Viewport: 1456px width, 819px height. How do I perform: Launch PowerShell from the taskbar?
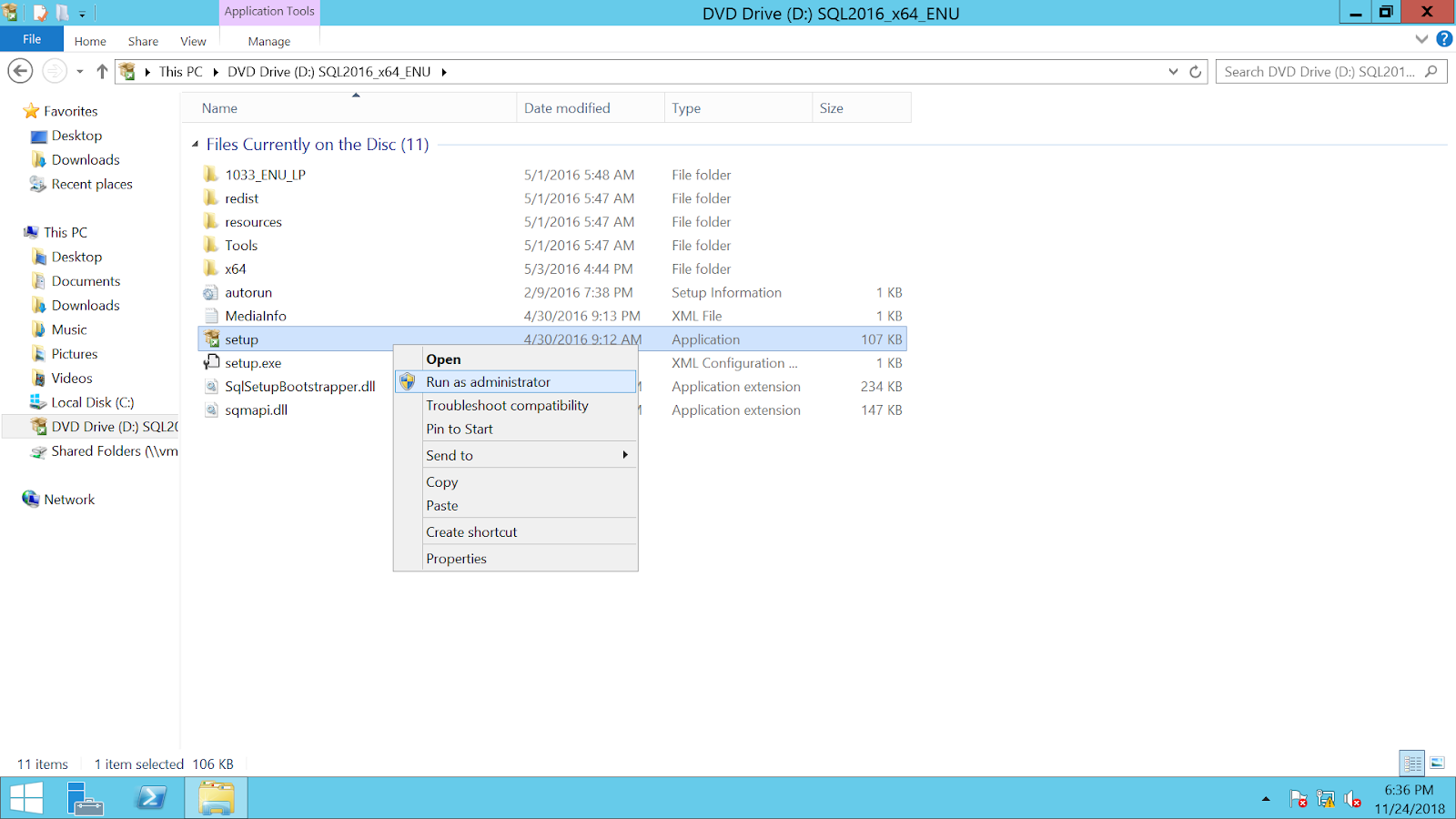pos(151,797)
